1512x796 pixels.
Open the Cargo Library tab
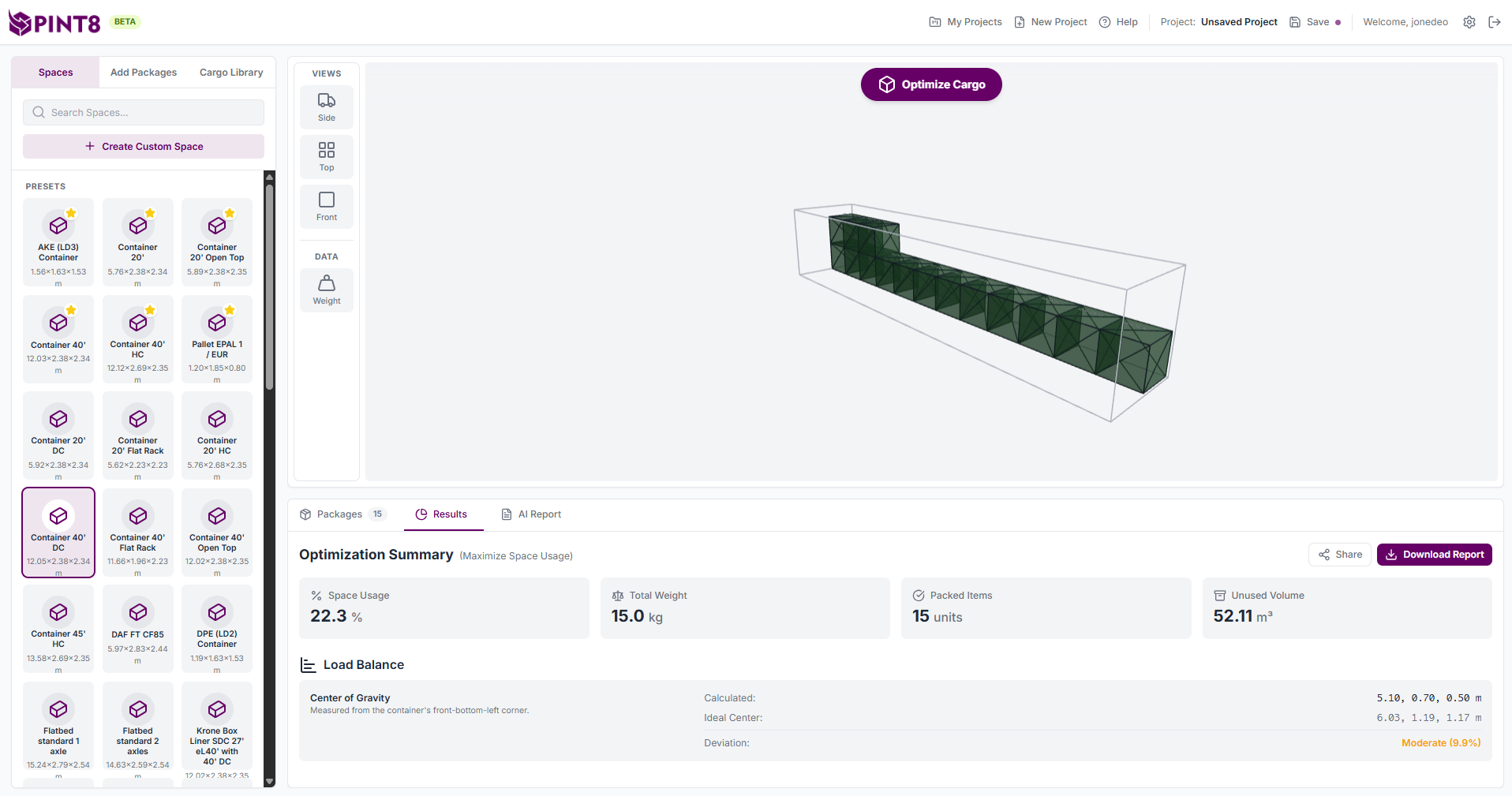click(231, 73)
